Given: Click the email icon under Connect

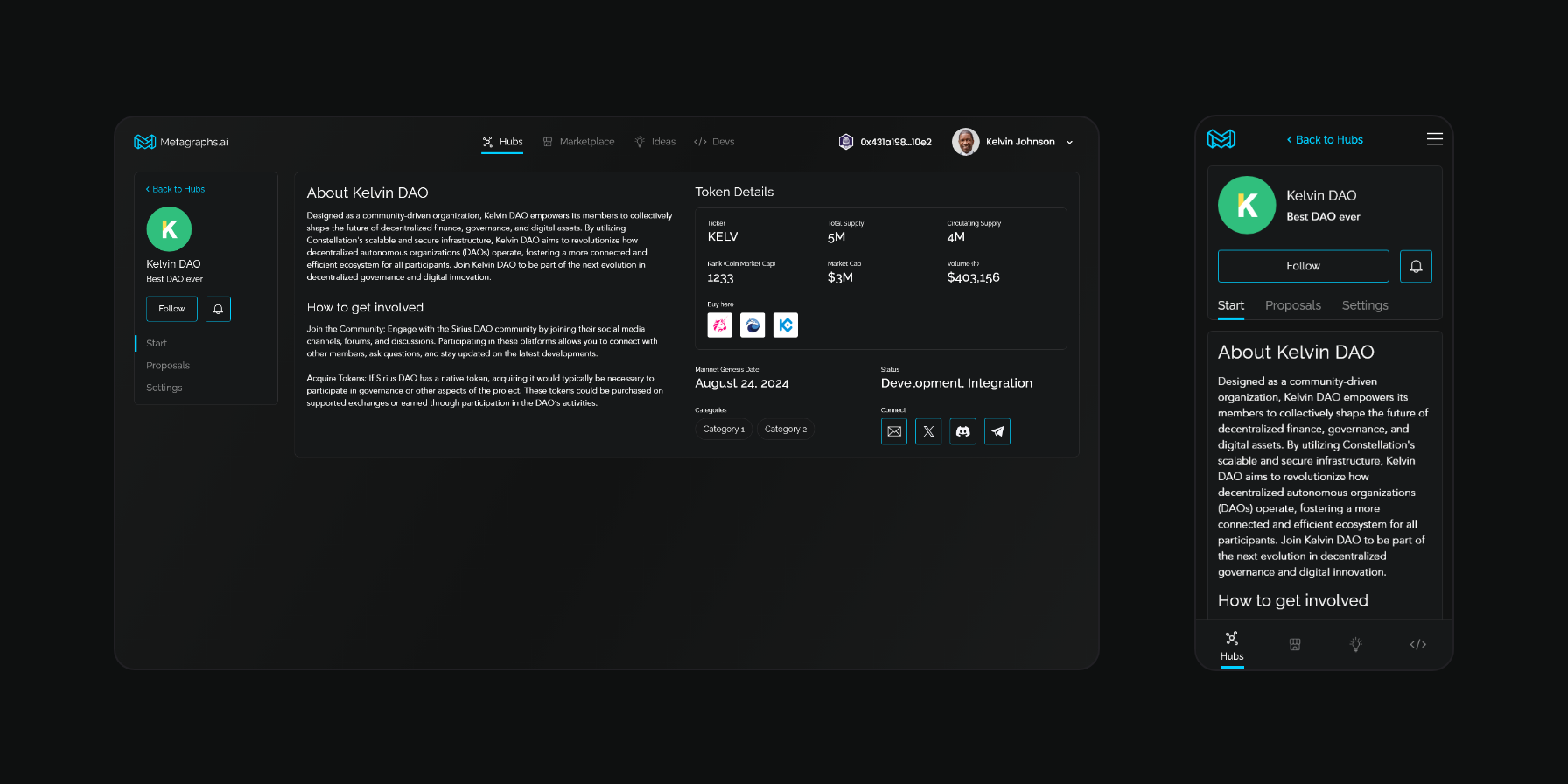Looking at the screenshot, I should (x=894, y=431).
